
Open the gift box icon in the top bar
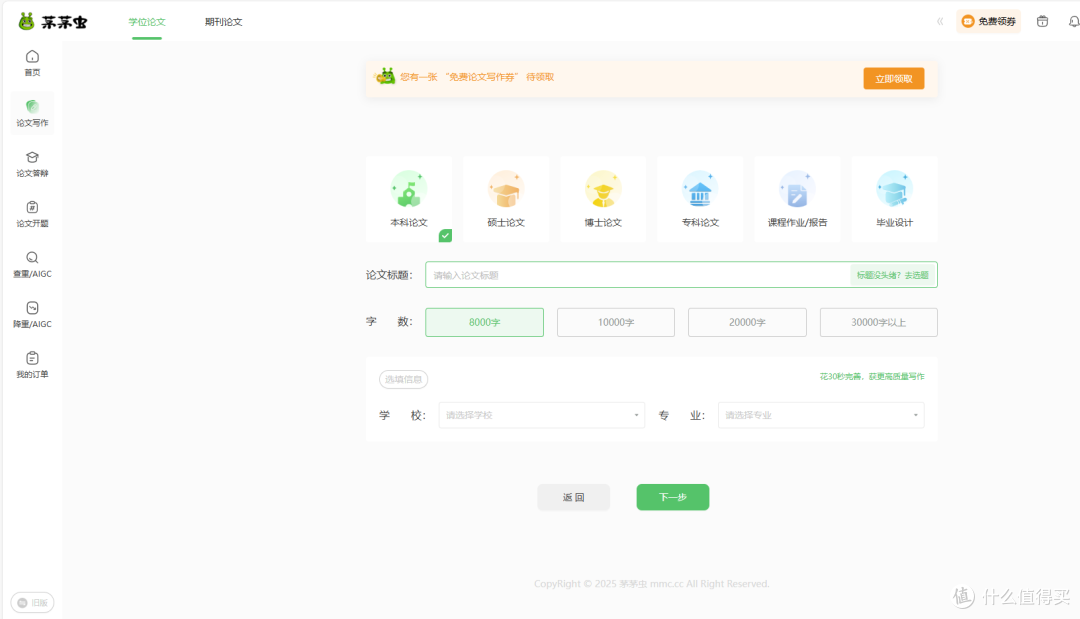click(1042, 21)
